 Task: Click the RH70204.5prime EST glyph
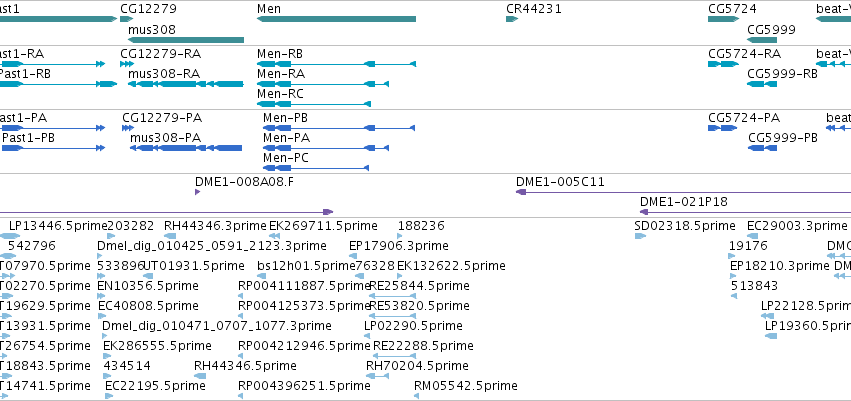click(x=377, y=376)
